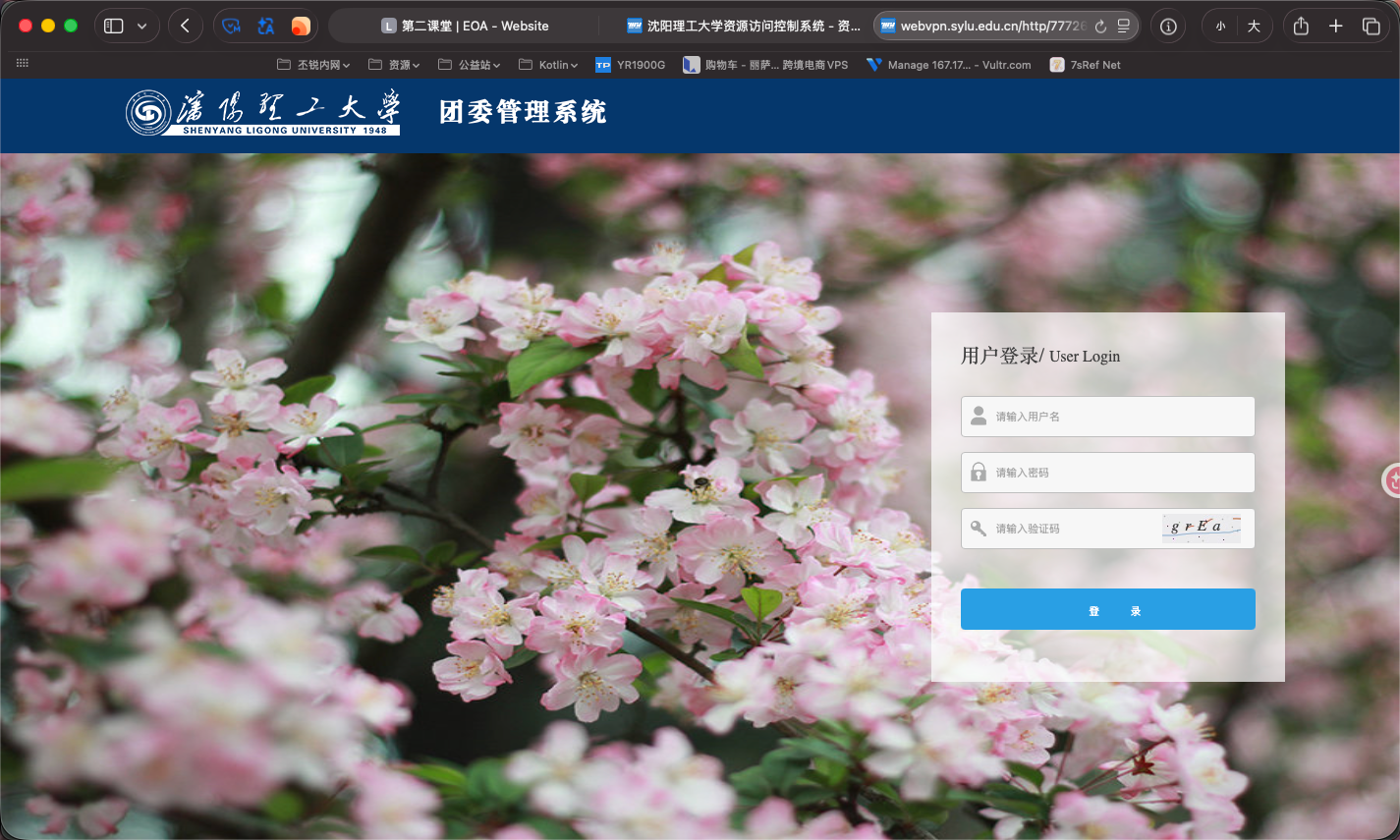Switch to the 沈阳理工大学资源访问控制系统 tab
Viewport: 1400px width, 840px height.
coord(744,27)
